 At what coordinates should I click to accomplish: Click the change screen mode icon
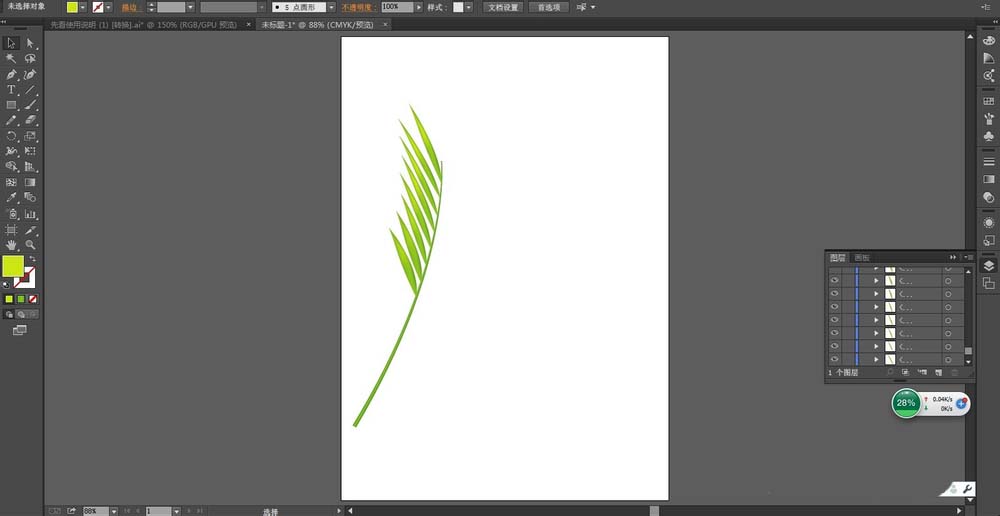(20, 330)
